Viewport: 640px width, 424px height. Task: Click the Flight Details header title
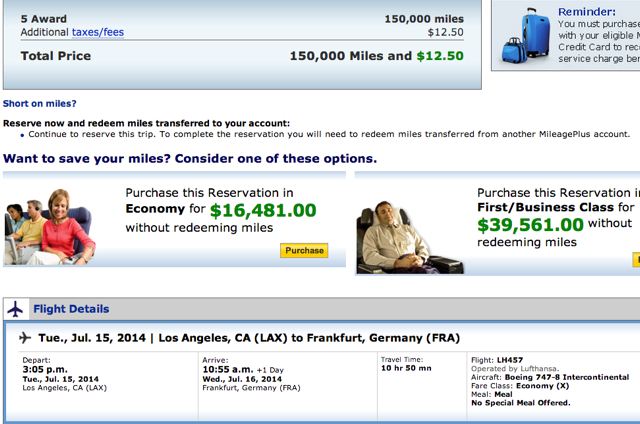[71, 309]
